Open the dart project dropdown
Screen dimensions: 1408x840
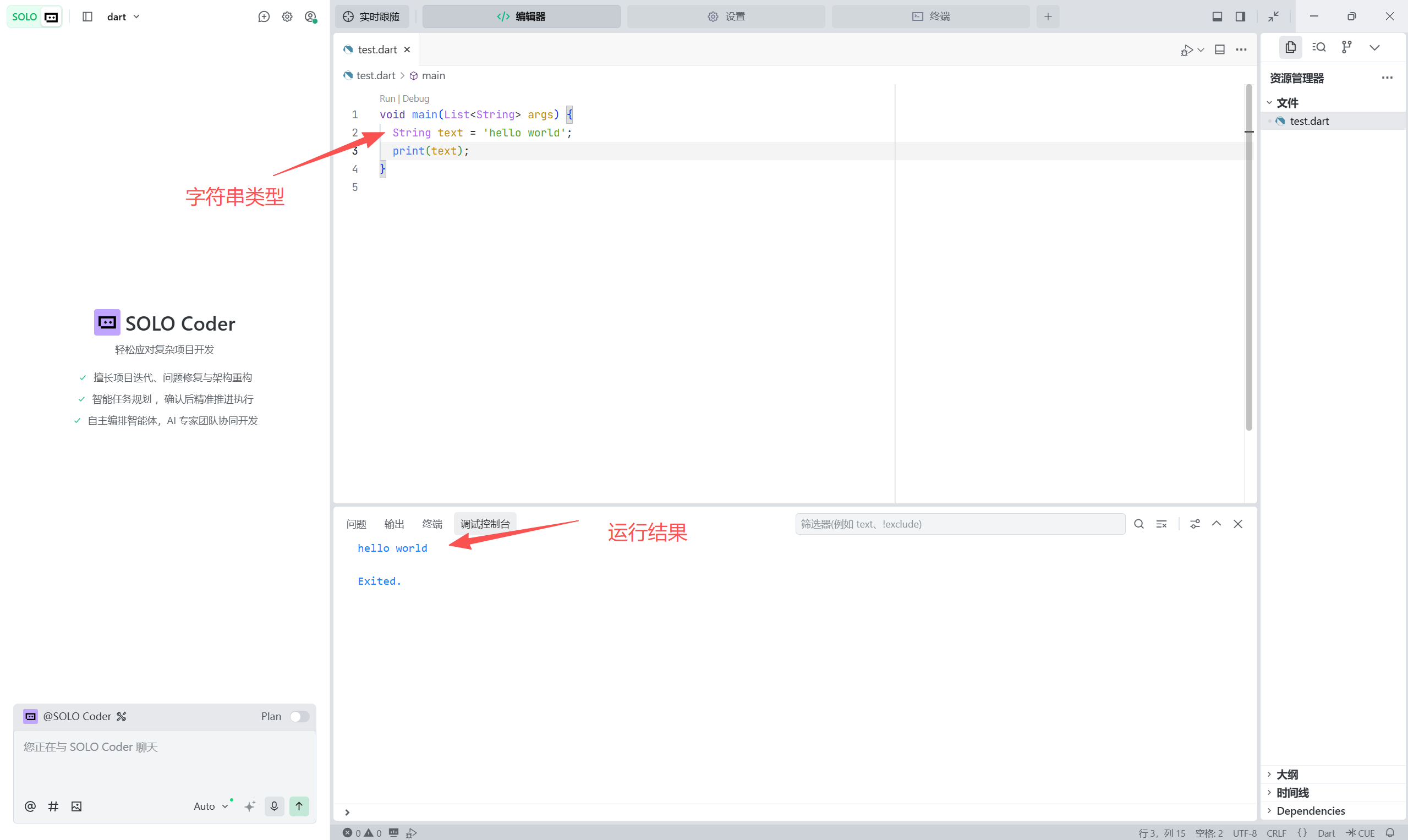123,17
